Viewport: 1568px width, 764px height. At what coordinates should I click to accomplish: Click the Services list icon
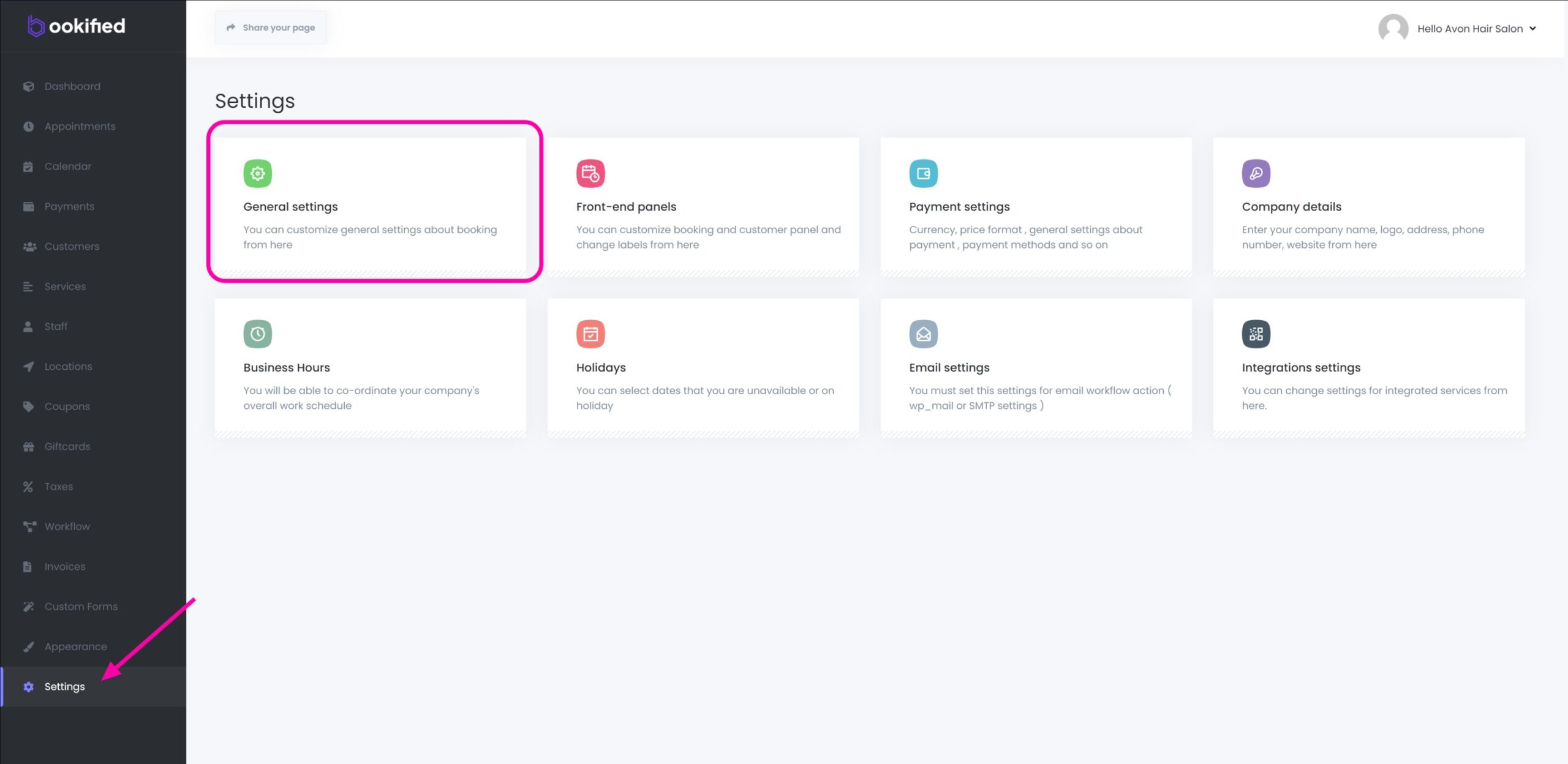pos(28,286)
